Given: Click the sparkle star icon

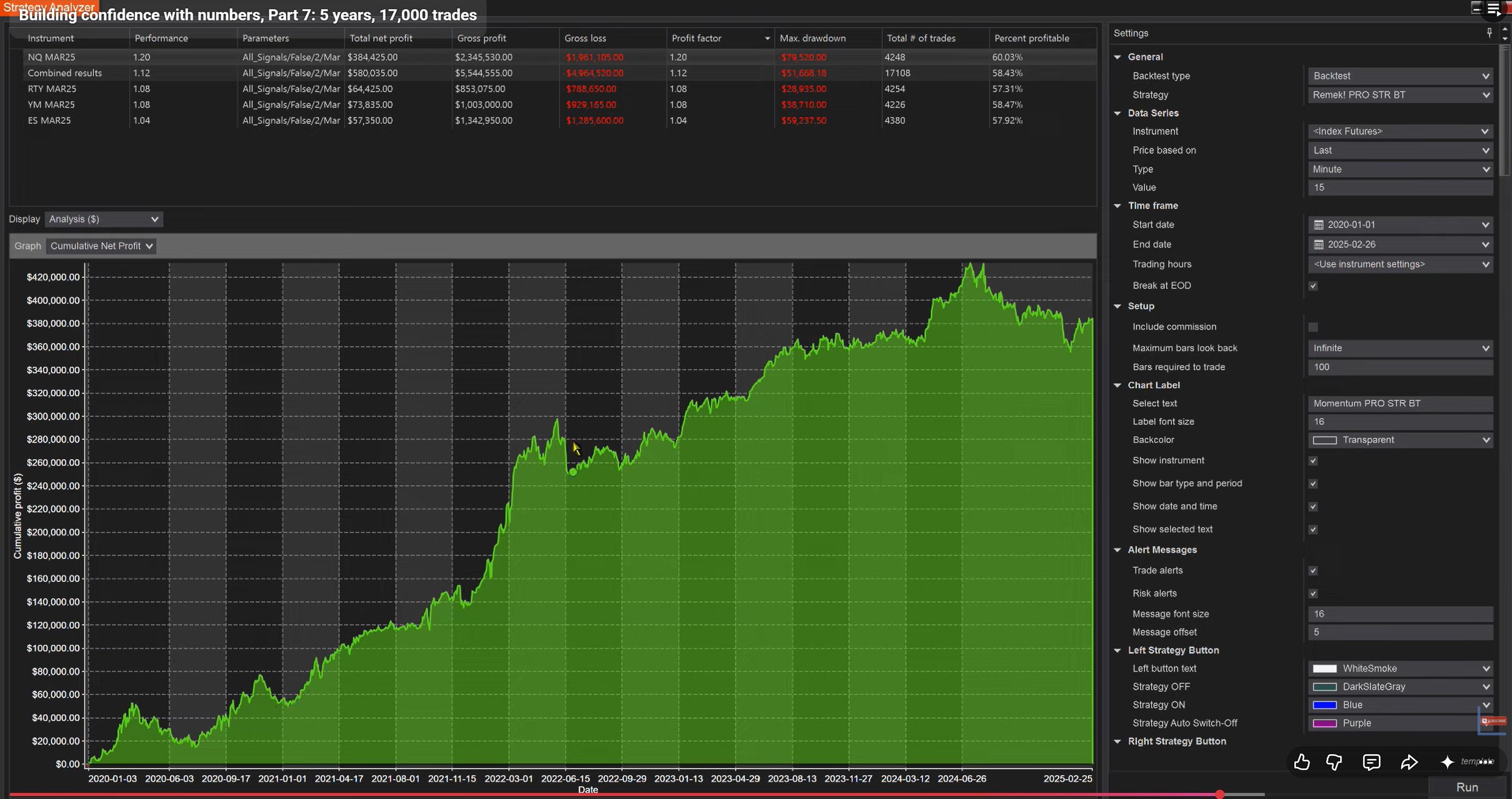Looking at the screenshot, I should pyautogui.click(x=1447, y=762).
